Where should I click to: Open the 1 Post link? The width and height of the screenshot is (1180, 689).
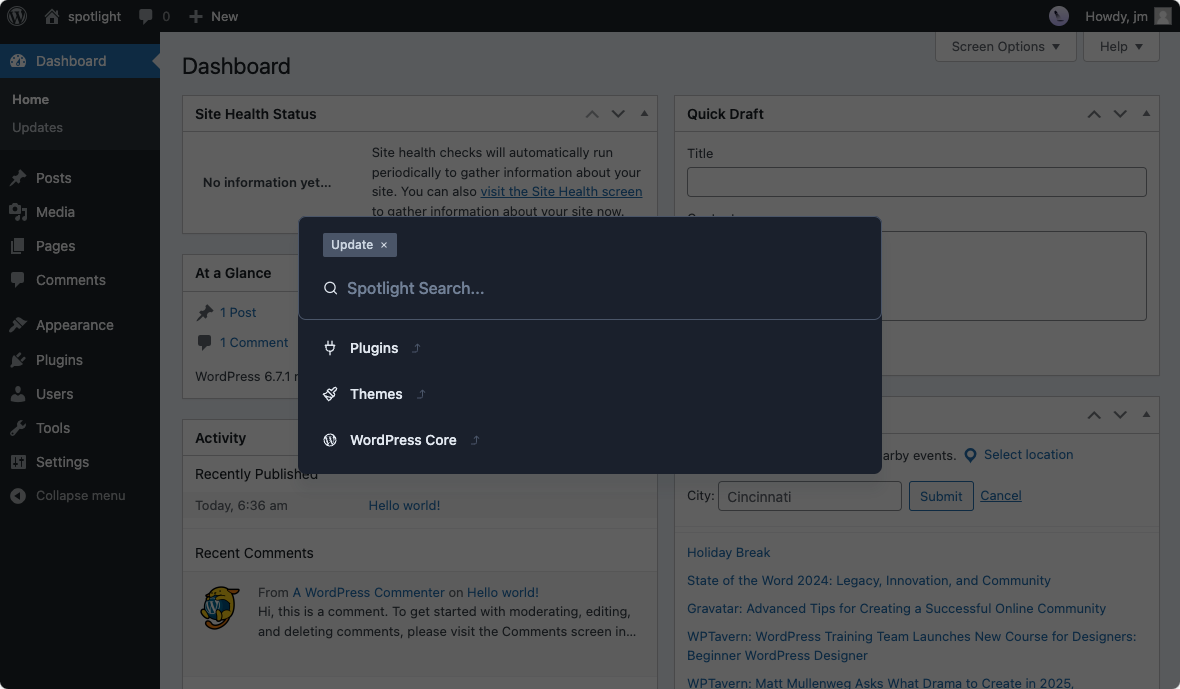click(238, 312)
